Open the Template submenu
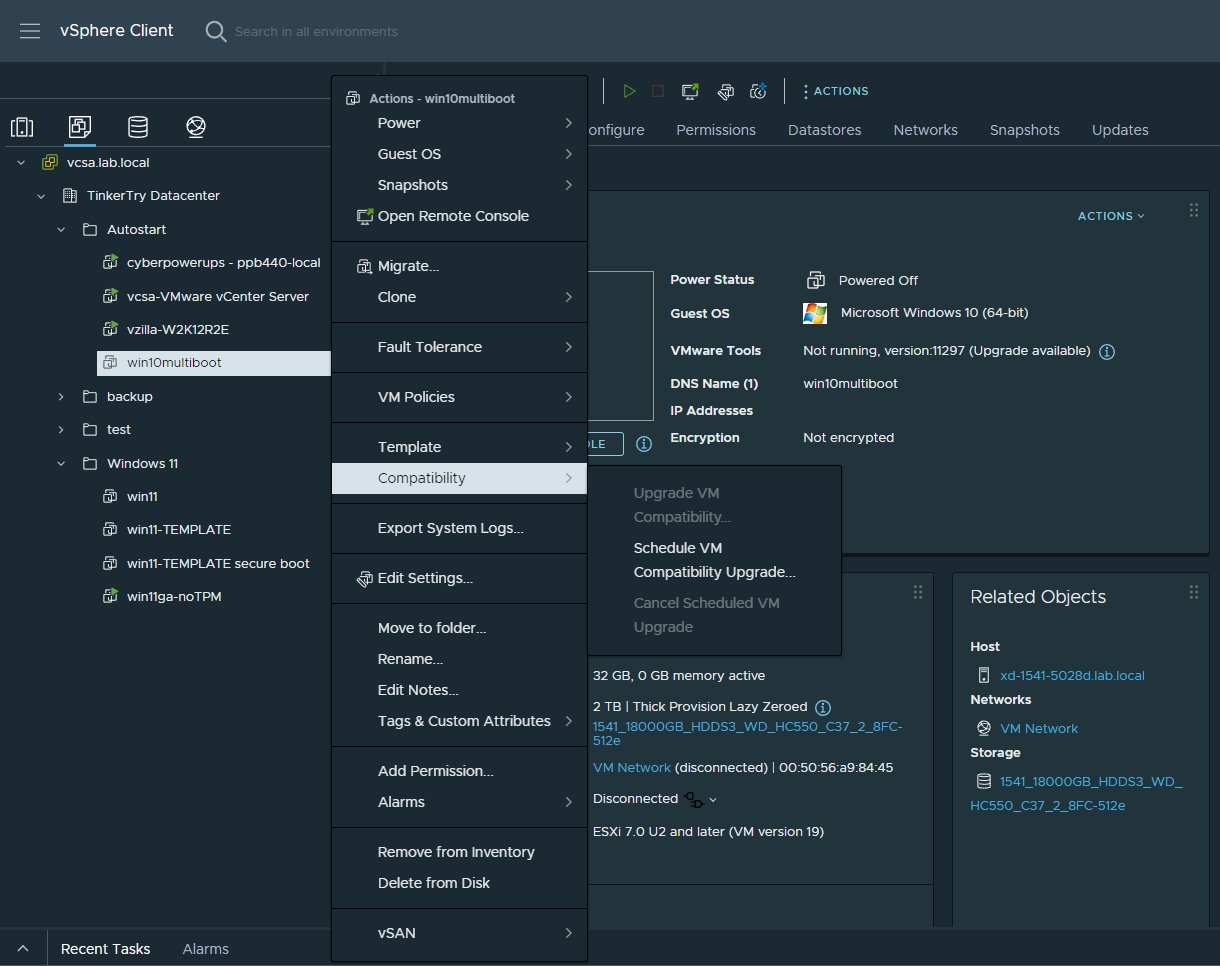Viewport: 1220px width, 966px height. click(x=459, y=447)
